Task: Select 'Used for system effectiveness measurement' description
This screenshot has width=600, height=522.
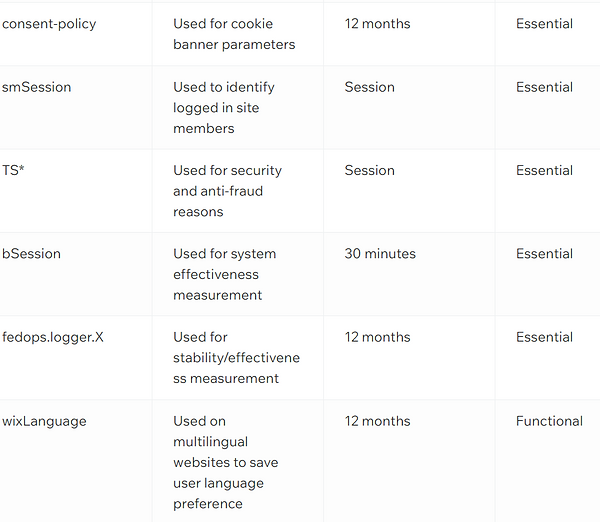Action: pos(225,274)
